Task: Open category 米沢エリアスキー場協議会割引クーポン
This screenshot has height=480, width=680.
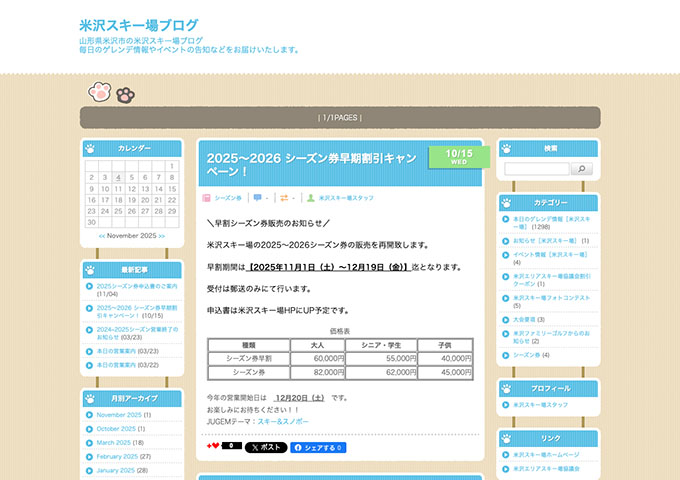Action: [552, 280]
